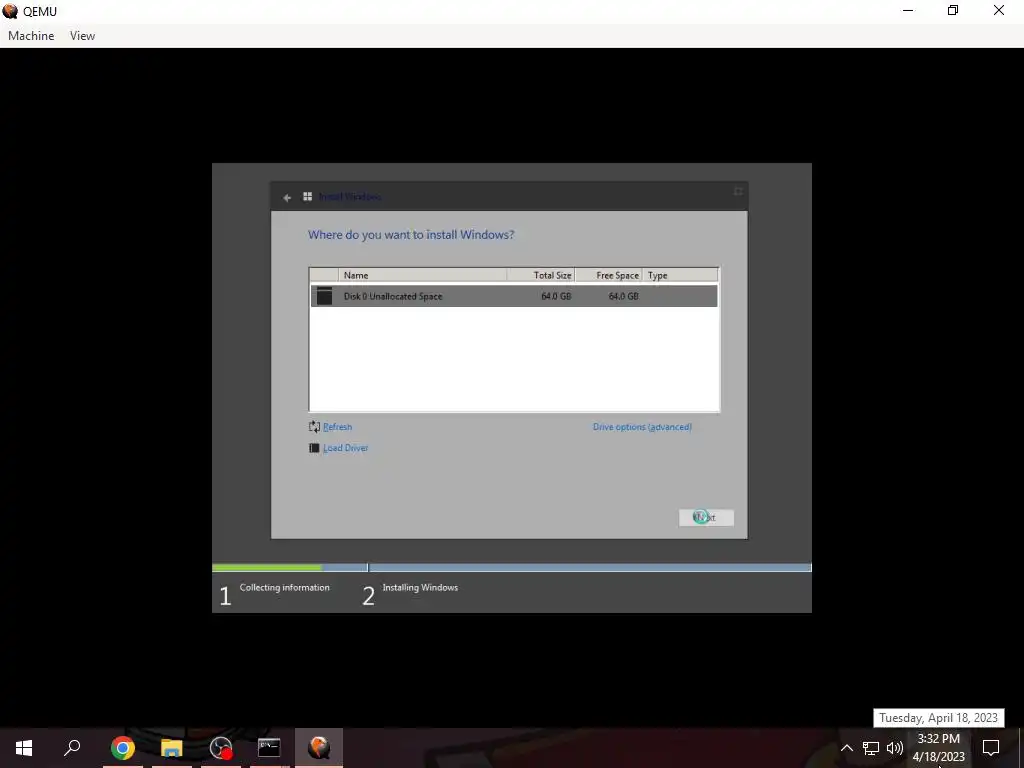Open Windows taskbar search
The width and height of the screenshot is (1024, 768).
coord(72,748)
